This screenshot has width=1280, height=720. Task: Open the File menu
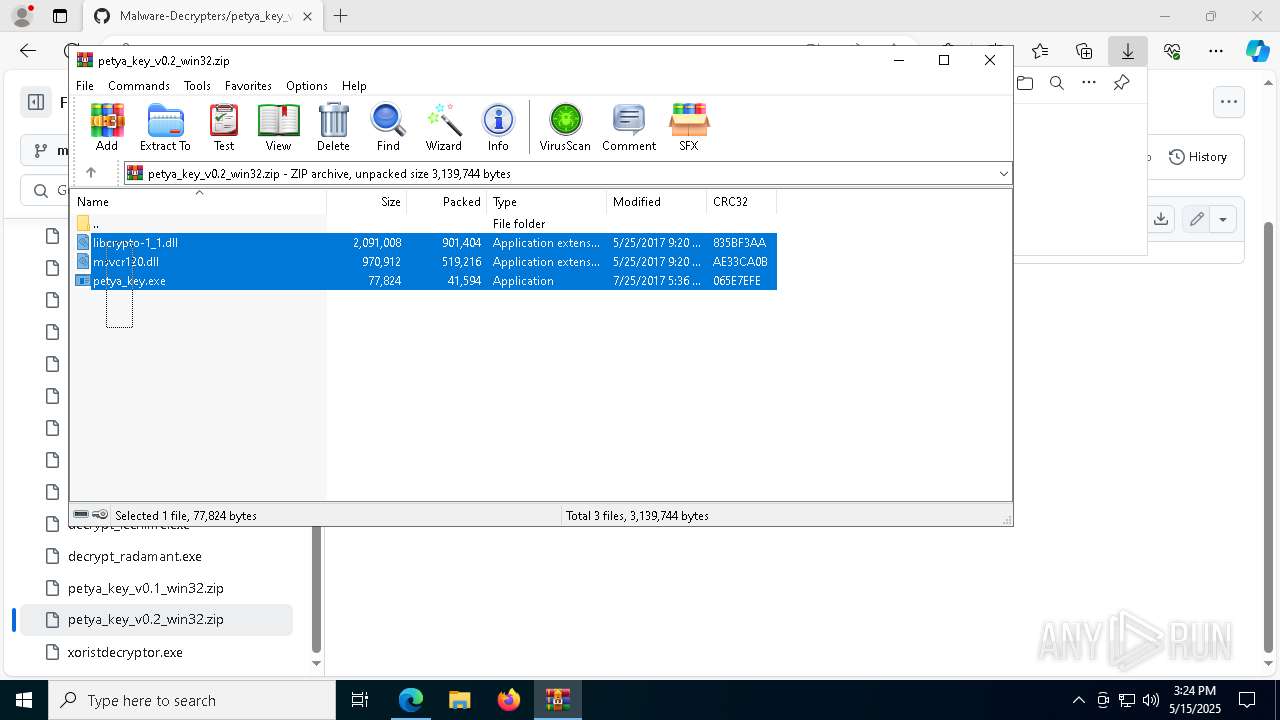(x=85, y=86)
